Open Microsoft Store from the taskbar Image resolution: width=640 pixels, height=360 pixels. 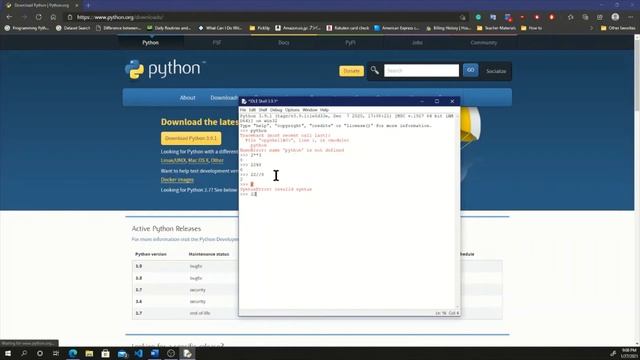pos(105,353)
